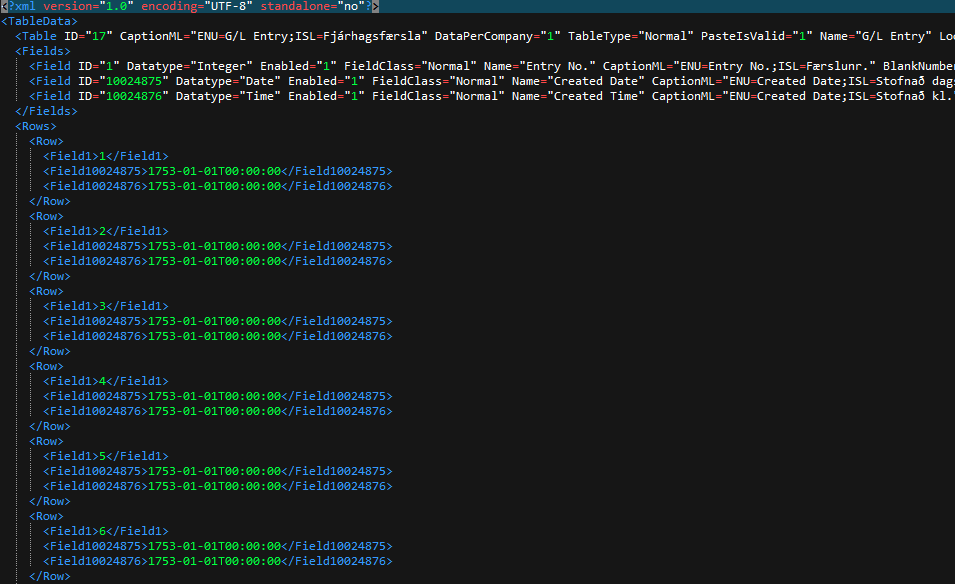Click the opening TableData tag
955x584 pixels.
pyautogui.click(x=39, y=21)
